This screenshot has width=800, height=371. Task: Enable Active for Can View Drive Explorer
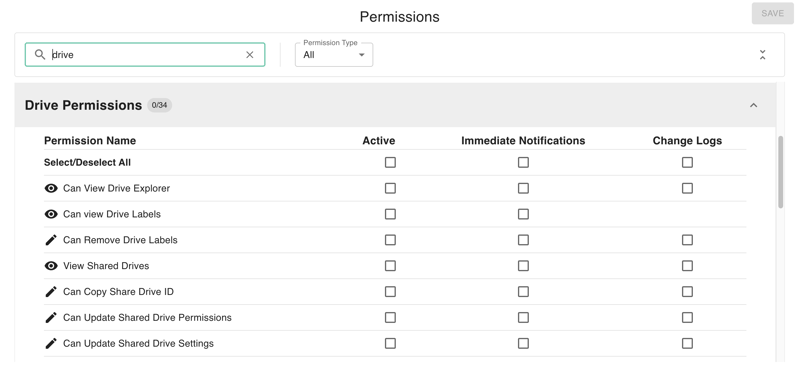coord(390,188)
